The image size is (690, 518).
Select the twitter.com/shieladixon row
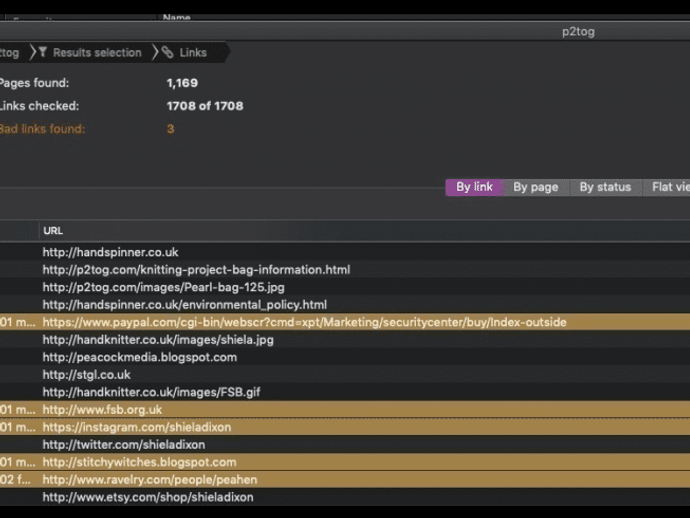tap(345, 445)
